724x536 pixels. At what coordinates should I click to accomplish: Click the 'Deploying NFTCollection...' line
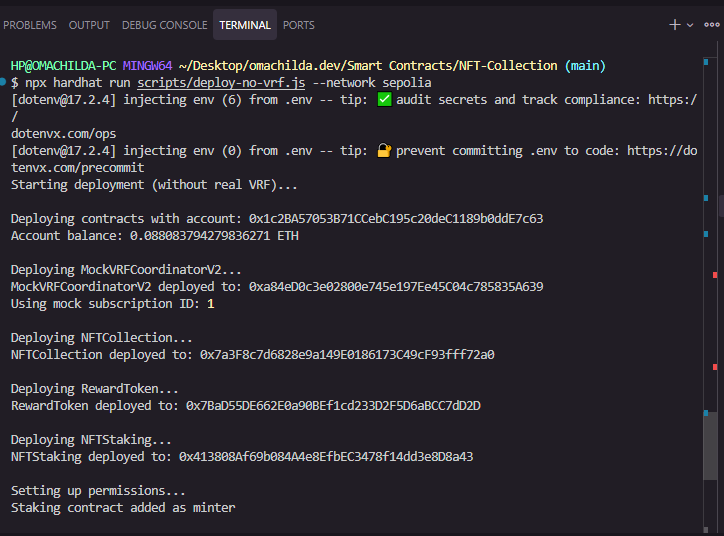click(102, 338)
